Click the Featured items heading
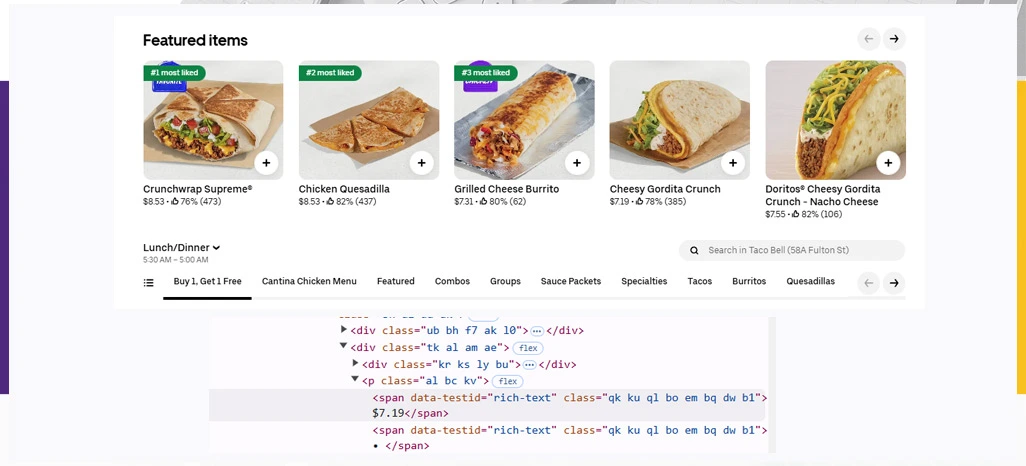1026x466 pixels. point(195,41)
